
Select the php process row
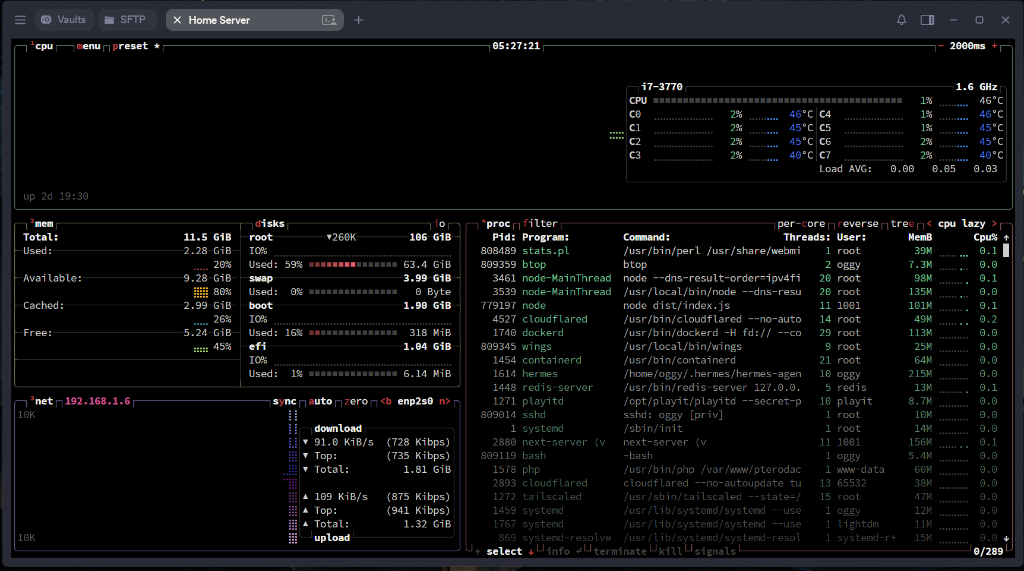[x=739, y=470]
